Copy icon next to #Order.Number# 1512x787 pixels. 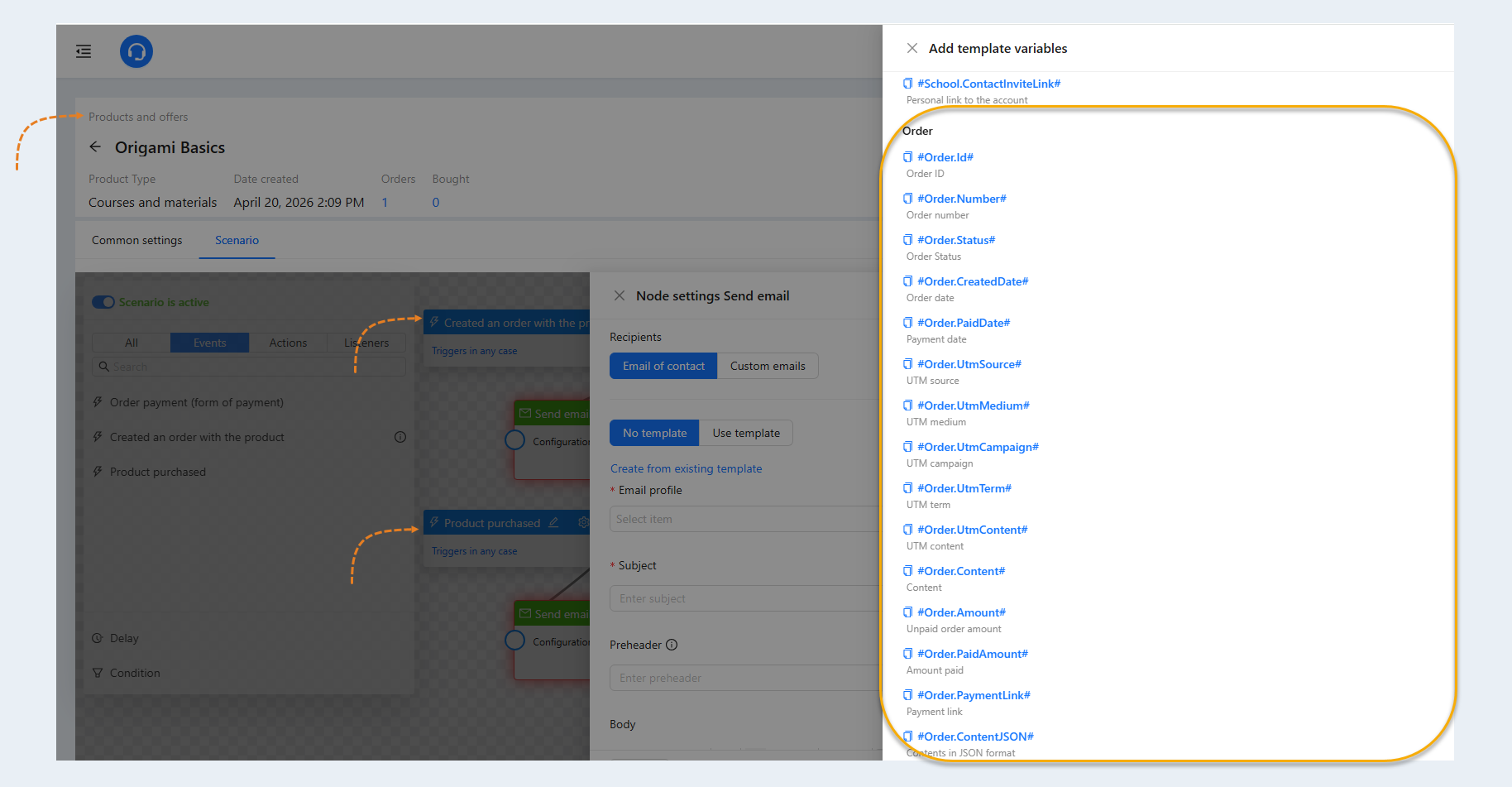[x=908, y=199]
